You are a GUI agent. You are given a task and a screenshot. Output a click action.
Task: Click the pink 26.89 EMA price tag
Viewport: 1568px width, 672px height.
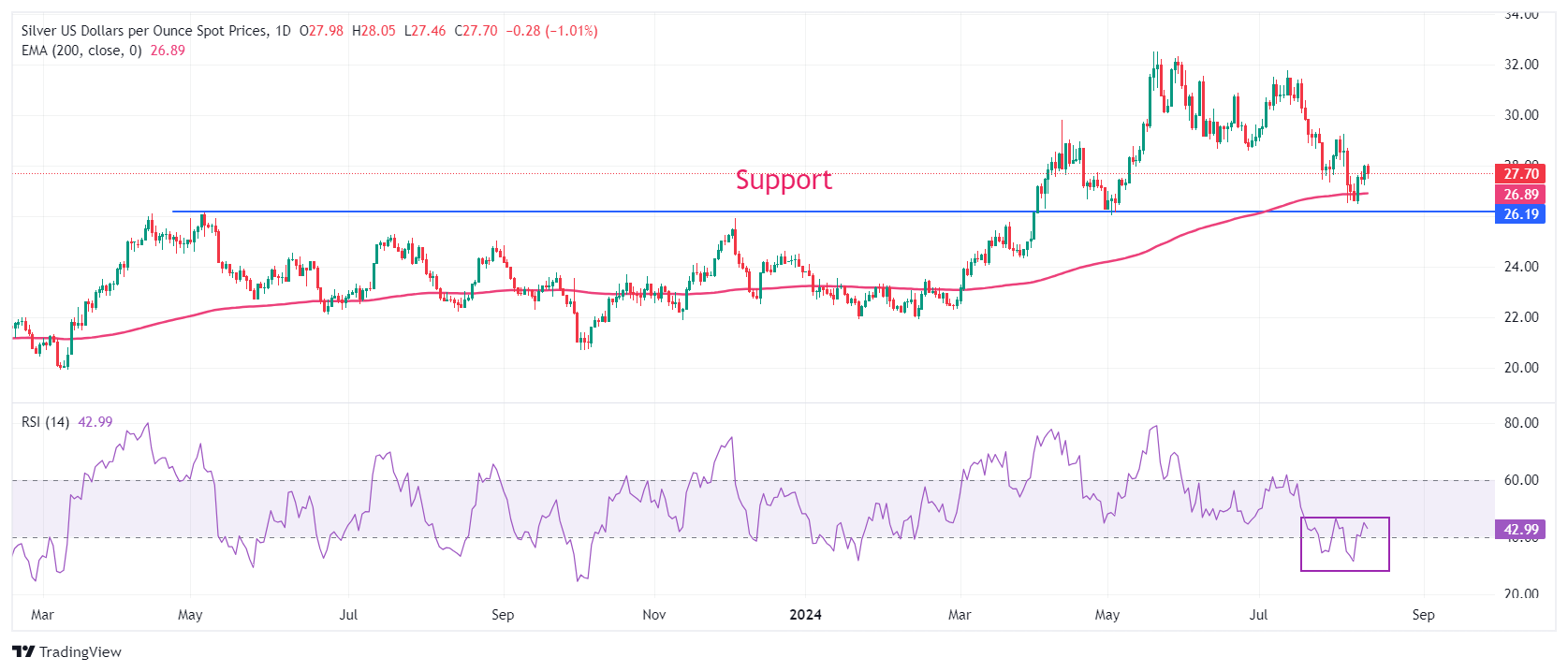pyautogui.click(x=1520, y=194)
